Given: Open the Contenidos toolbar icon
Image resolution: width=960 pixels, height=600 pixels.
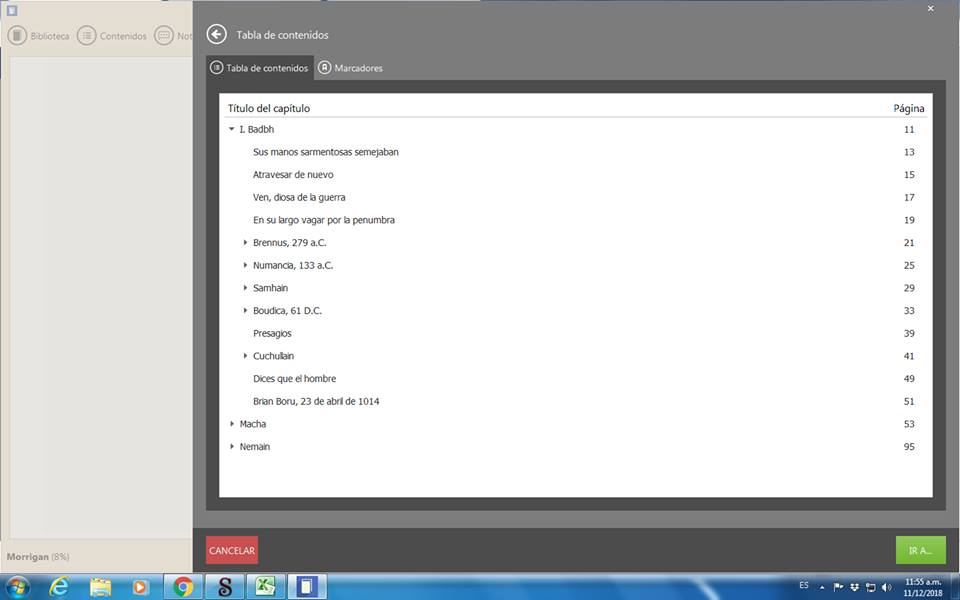Looking at the screenshot, I should pyautogui.click(x=87, y=36).
